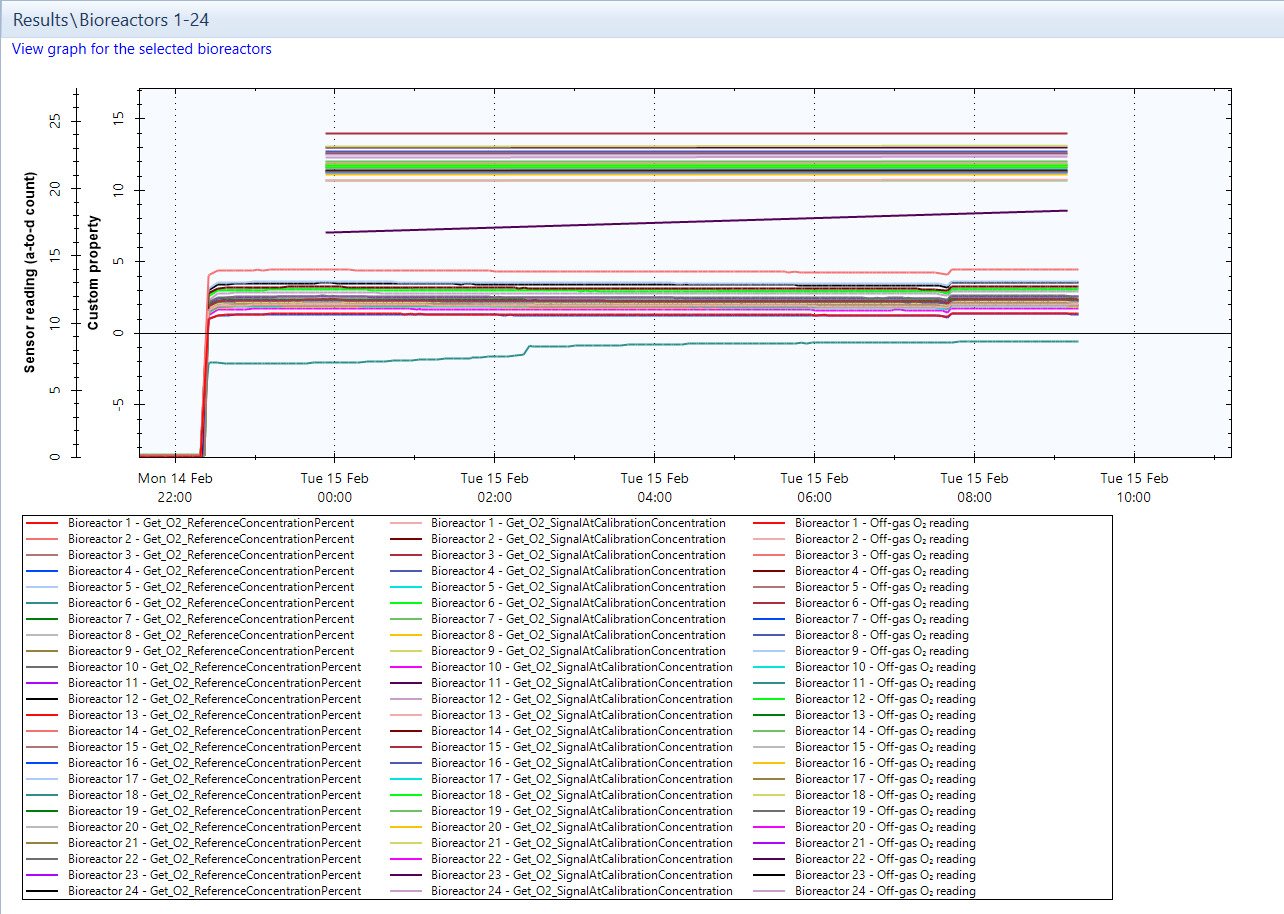Click the Tue 15 Feb 04:00 time label
1284x914 pixels.
pyautogui.click(x=654, y=488)
